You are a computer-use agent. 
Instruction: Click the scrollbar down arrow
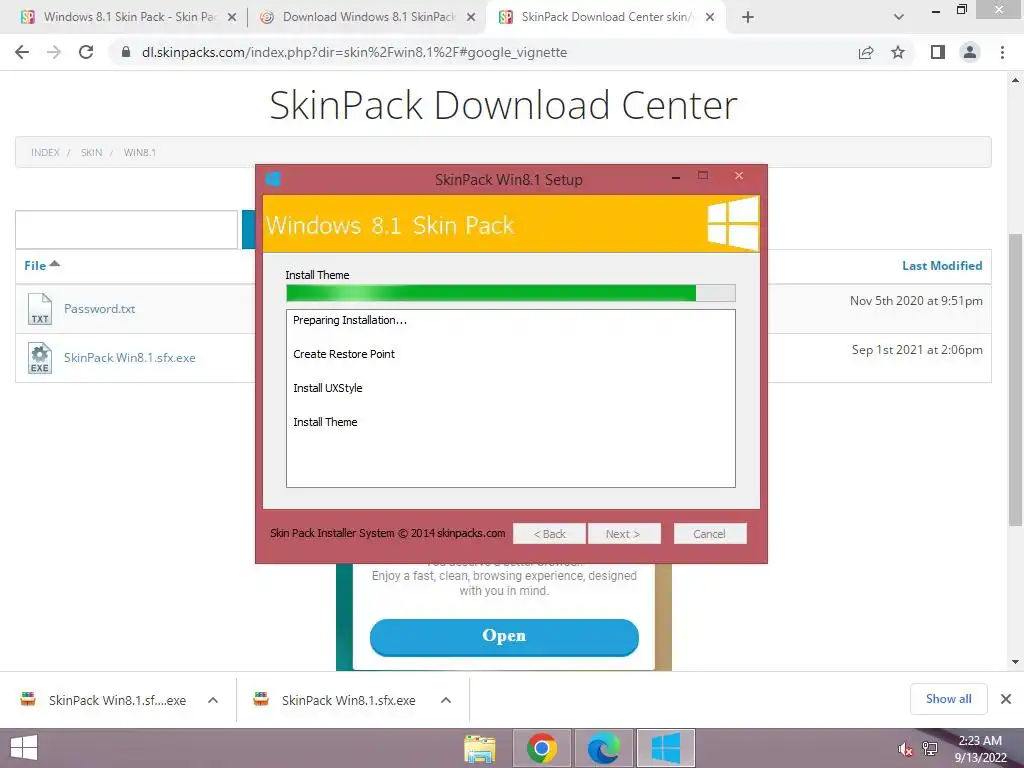point(1015,662)
